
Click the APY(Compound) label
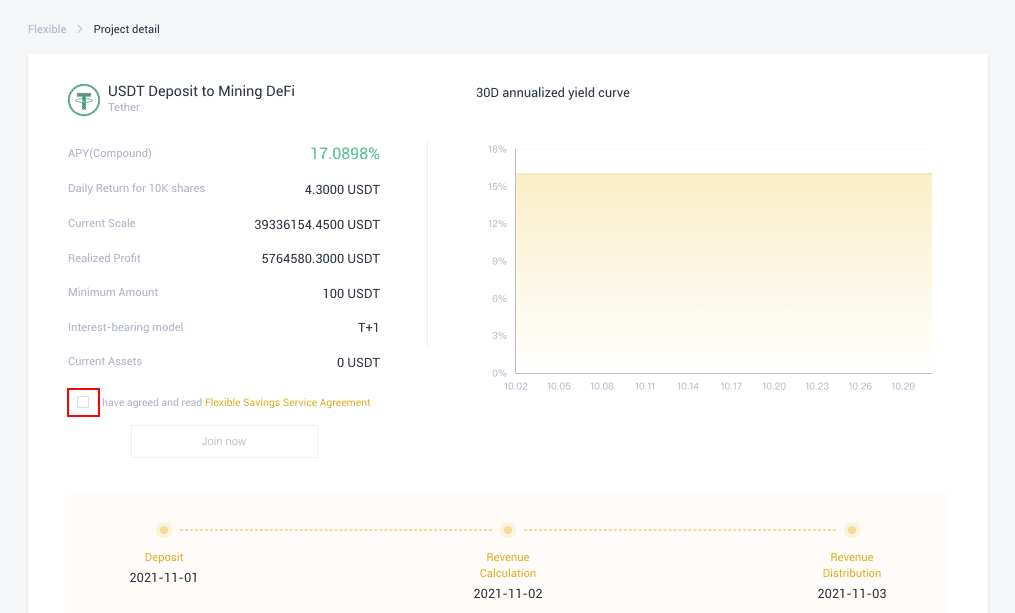[110, 153]
